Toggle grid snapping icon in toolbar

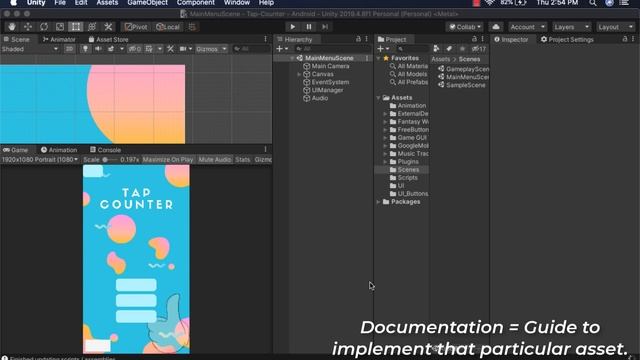tap(192, 27)
